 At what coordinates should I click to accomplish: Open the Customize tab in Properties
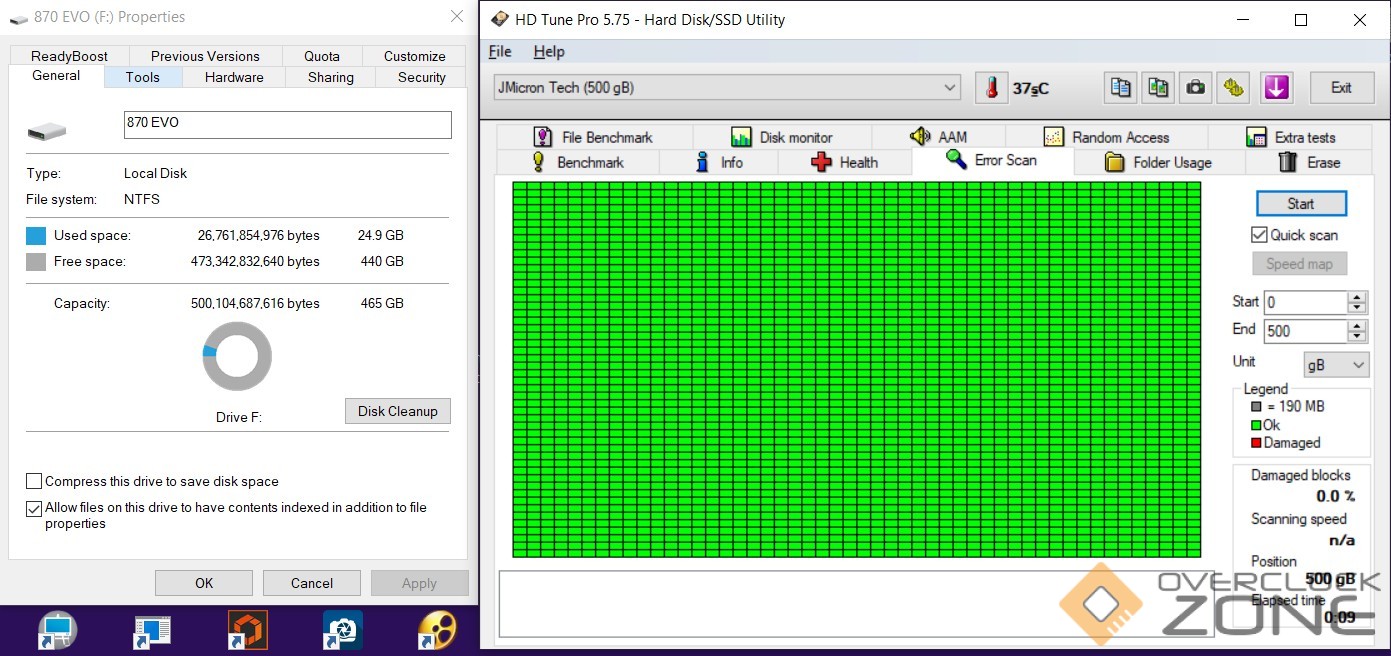coord(415,56)
